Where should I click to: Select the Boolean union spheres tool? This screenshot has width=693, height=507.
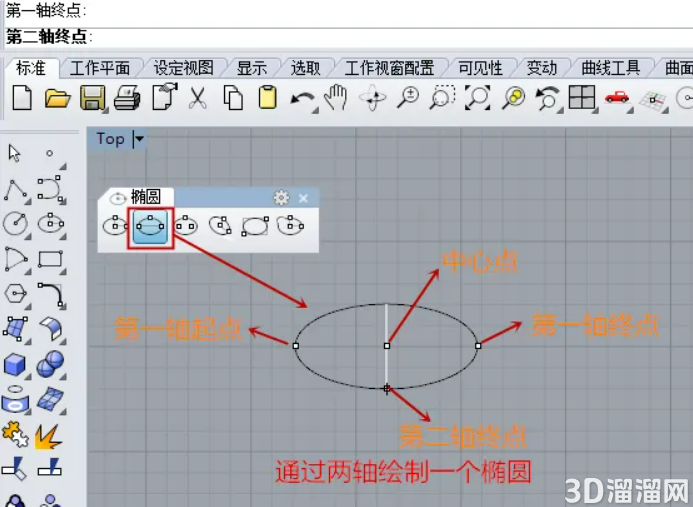click(x=50, y=364)
